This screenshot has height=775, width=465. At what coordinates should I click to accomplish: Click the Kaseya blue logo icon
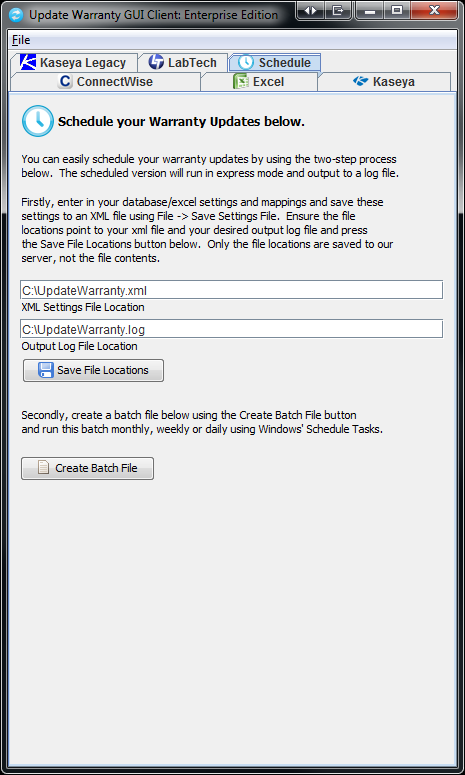pos(361,82)
